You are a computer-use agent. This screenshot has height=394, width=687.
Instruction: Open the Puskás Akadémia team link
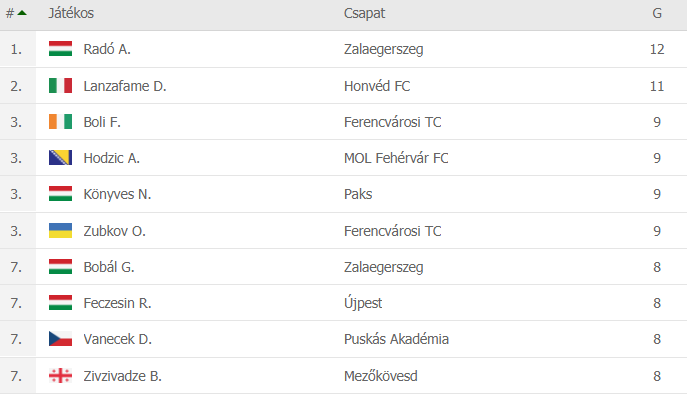[x=396, y=339]
